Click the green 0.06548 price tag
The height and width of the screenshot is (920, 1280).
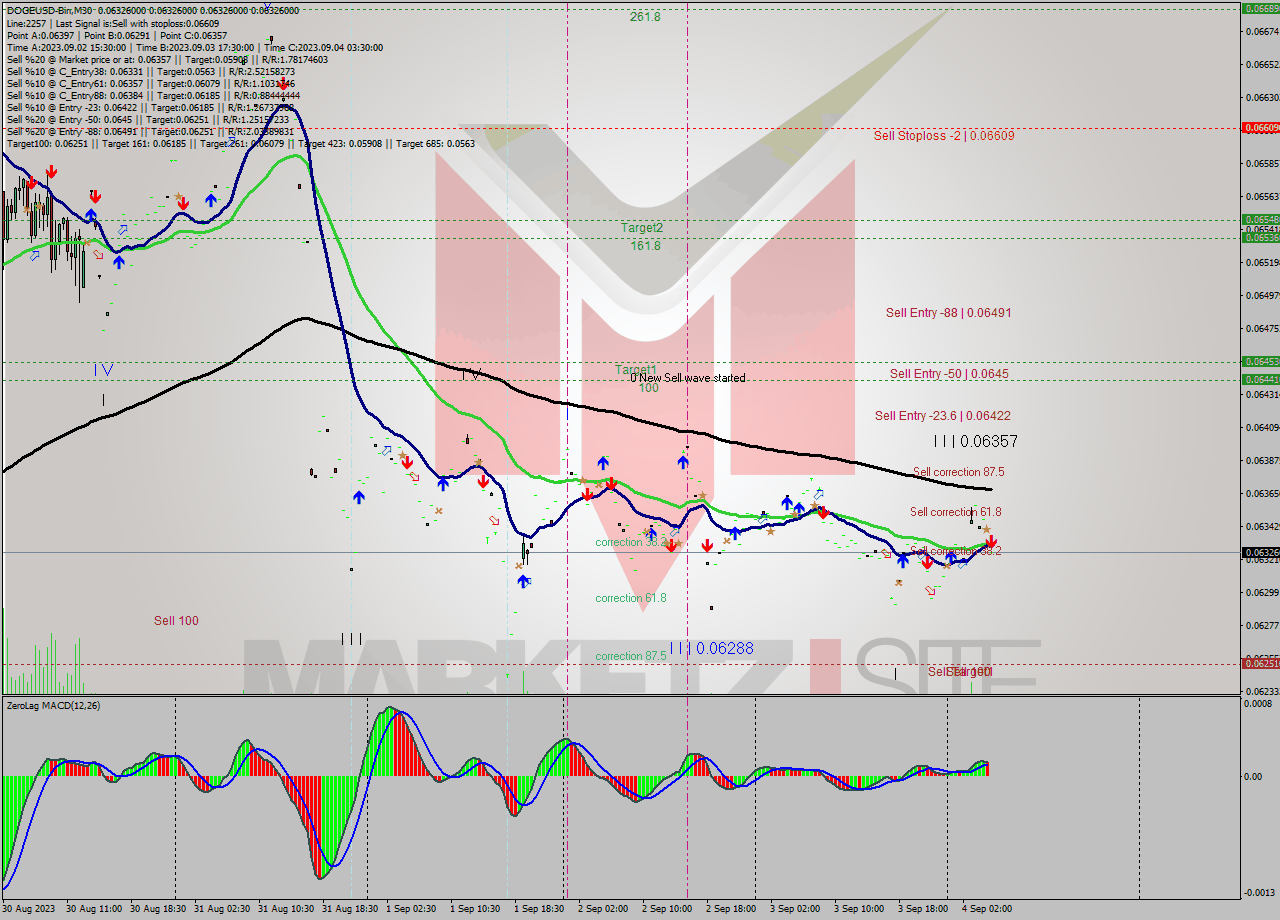coord(1259,219)
